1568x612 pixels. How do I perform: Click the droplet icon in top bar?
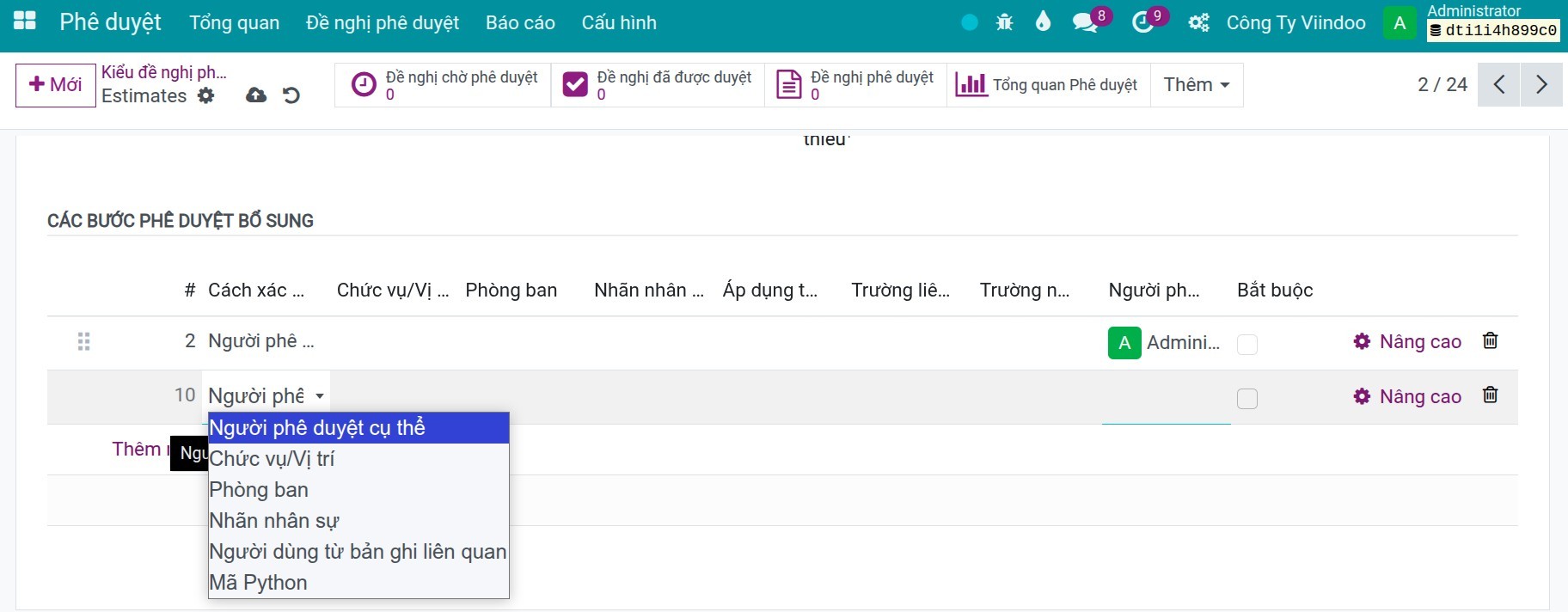pos(1043,21)
